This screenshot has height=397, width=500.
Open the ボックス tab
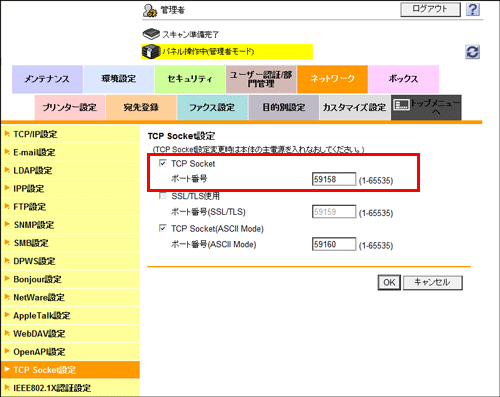404,79
